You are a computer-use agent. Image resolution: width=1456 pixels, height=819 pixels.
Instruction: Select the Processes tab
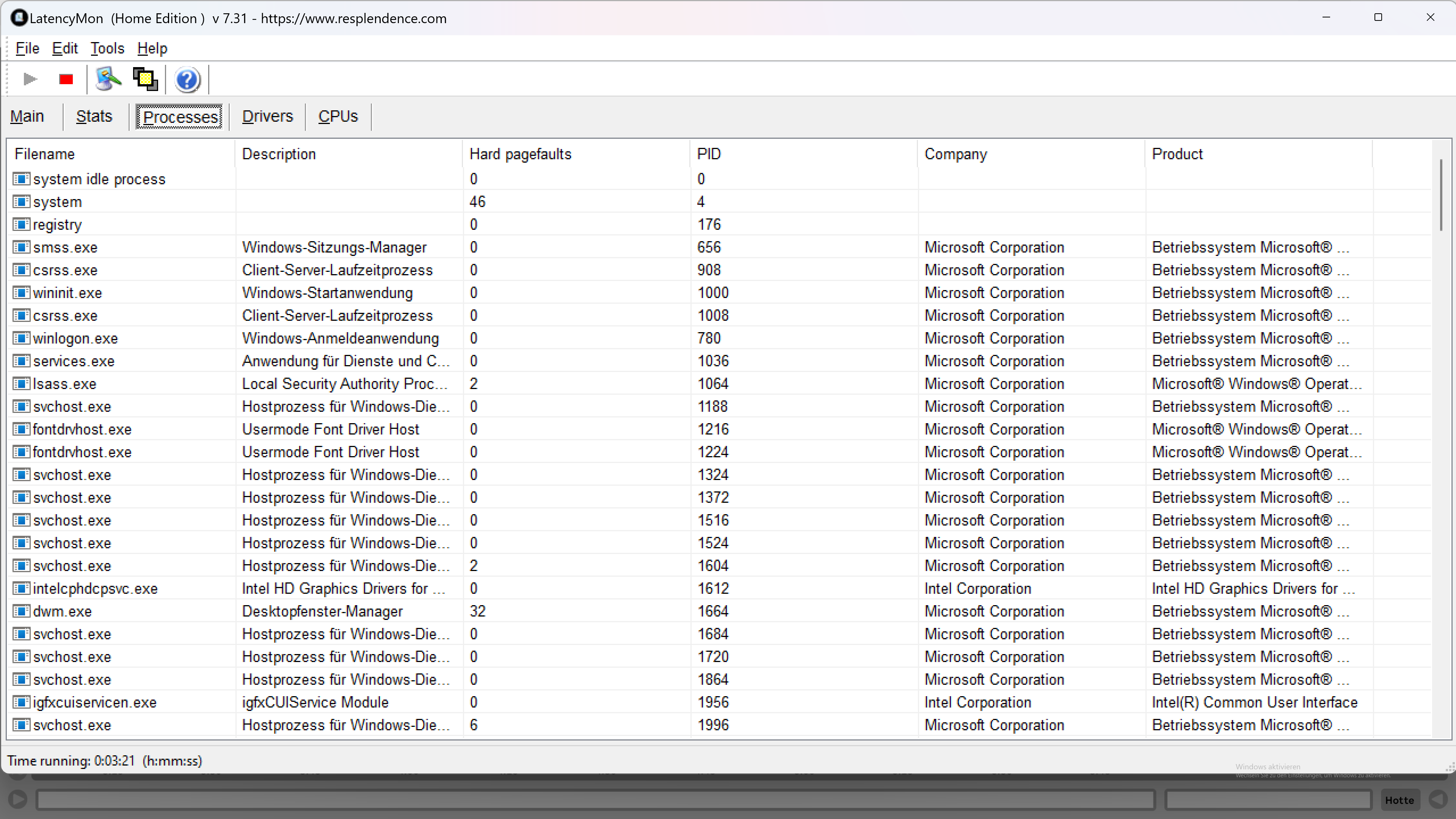(180, 117)
